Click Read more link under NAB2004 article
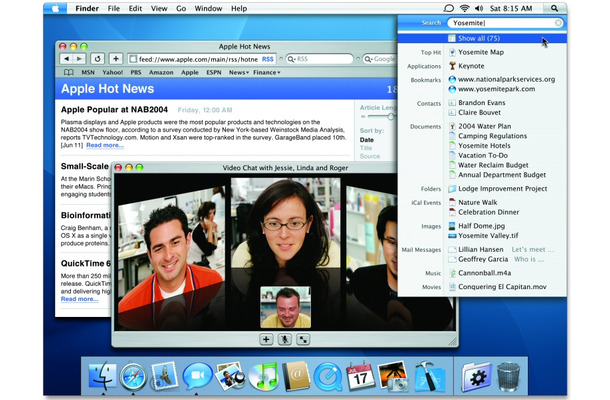 click(105, 145)
